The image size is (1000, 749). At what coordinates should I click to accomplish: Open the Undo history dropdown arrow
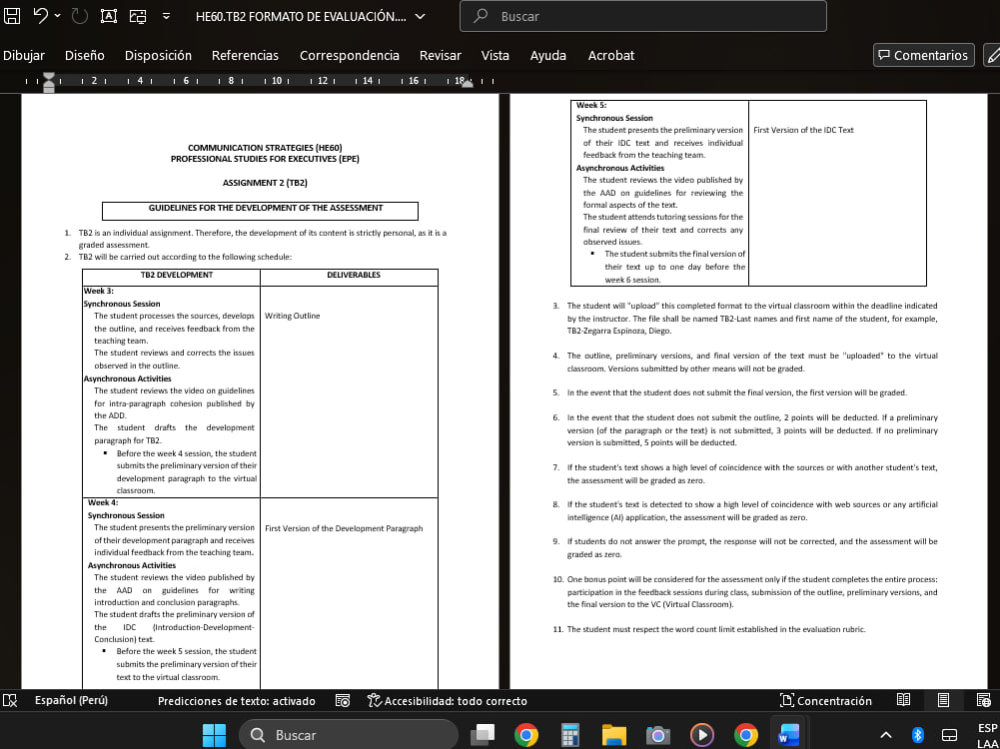[x=57, y=15]
